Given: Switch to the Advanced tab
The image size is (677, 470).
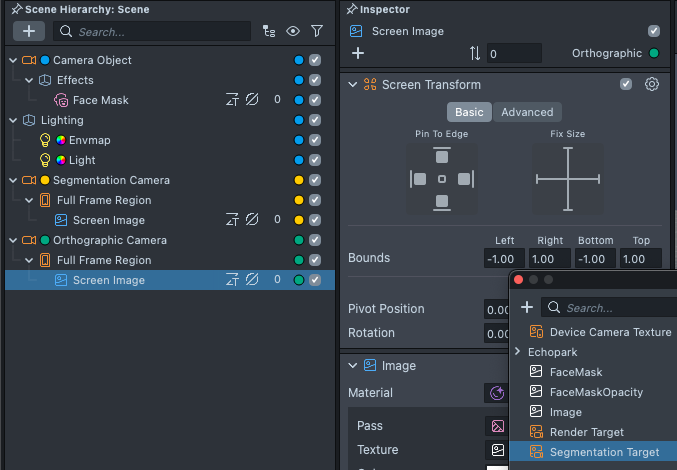Looking at the screenshot, I should pyautogui.click(x=527, y=112).
